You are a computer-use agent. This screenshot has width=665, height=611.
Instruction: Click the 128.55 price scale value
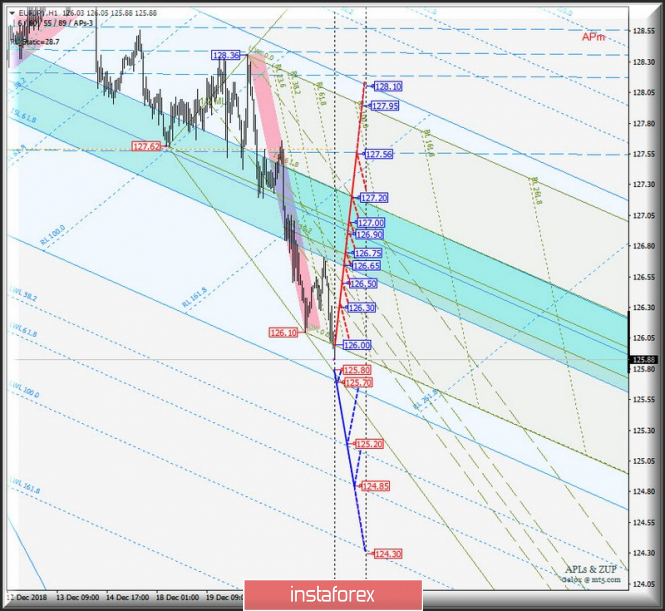643,31
